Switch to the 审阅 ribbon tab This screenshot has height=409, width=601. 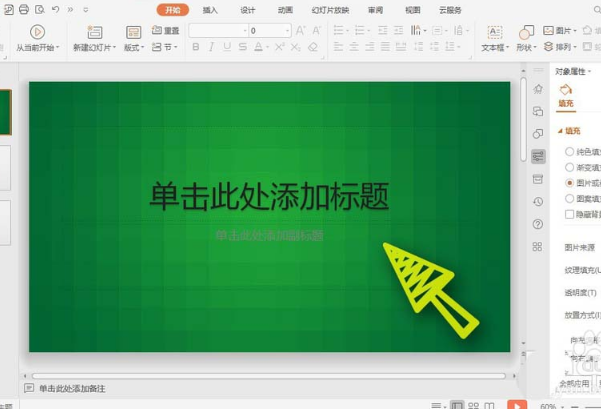coord(375,10)
